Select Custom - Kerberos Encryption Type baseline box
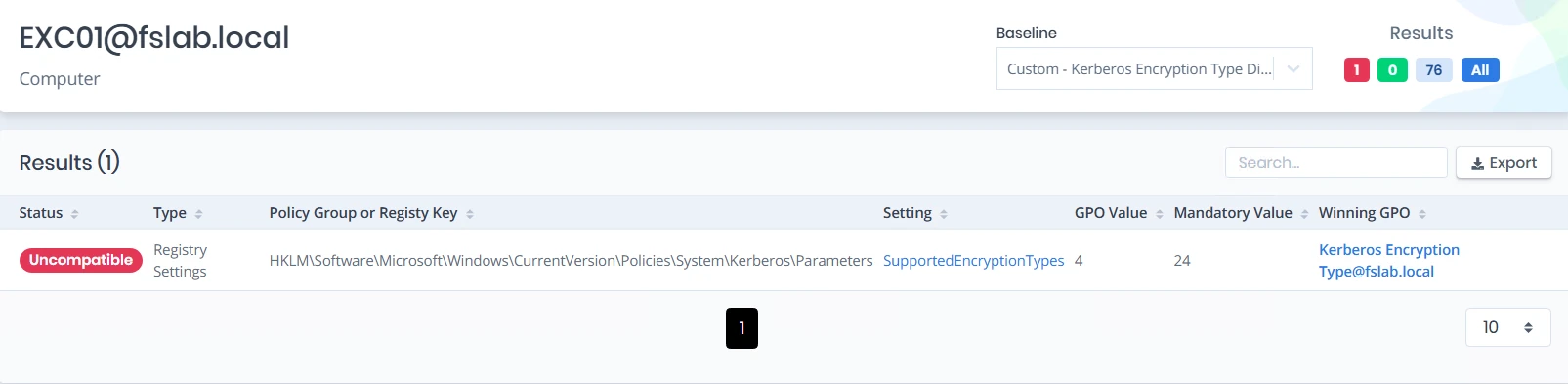Screen dimensions: 1568x384 point(1154,69)
